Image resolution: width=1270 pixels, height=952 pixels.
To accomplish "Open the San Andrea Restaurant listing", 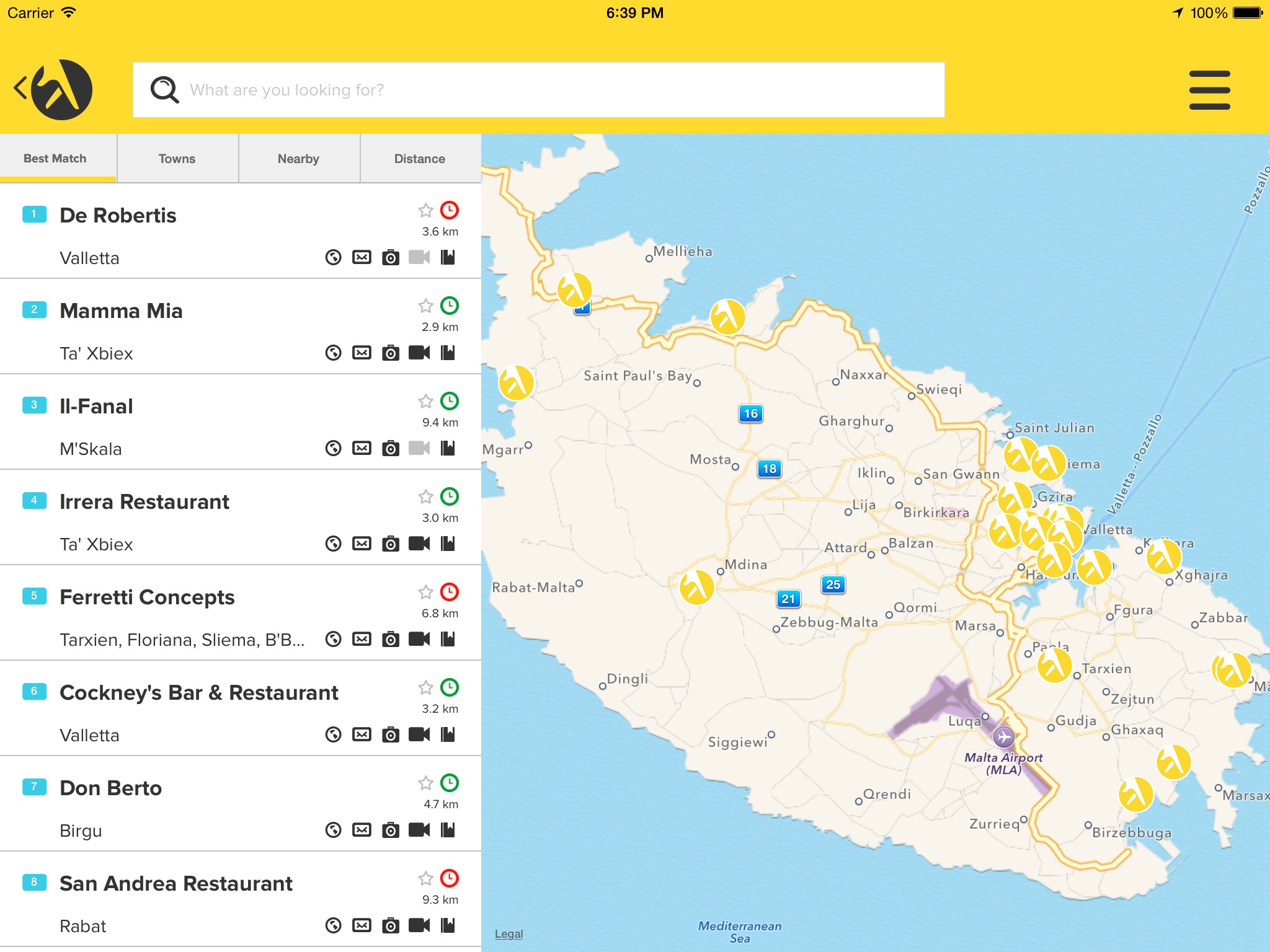I will tap(241, 899).
